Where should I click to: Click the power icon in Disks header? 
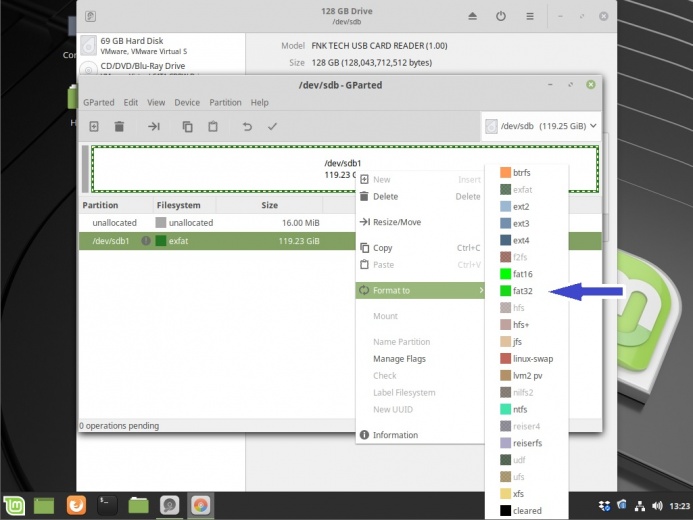501,17
